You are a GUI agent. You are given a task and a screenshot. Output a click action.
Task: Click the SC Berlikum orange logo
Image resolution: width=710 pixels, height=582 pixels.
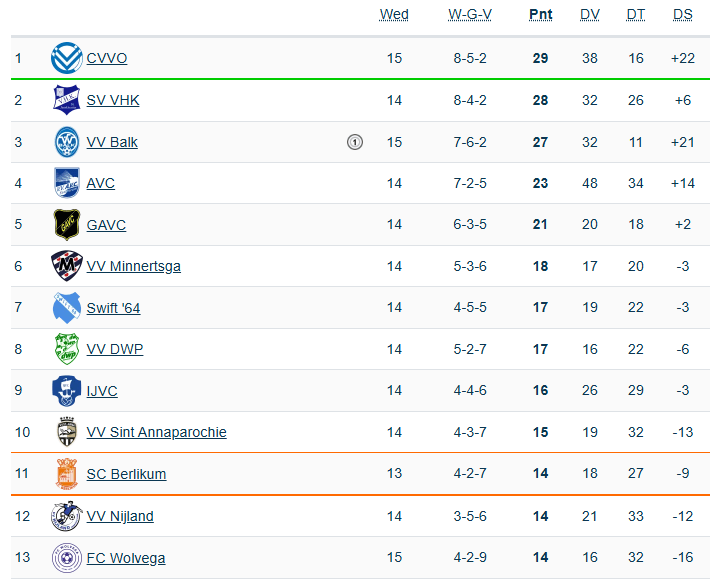pos(66,474)
